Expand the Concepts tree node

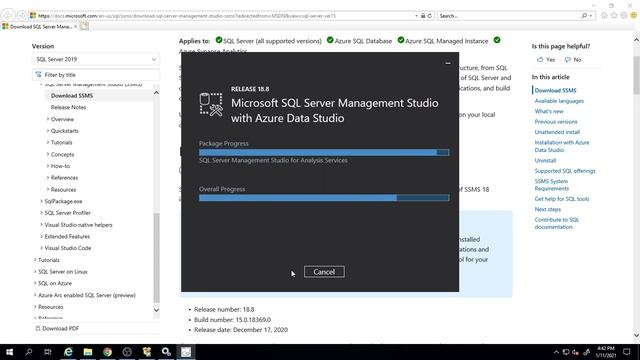tap(48, 154)
